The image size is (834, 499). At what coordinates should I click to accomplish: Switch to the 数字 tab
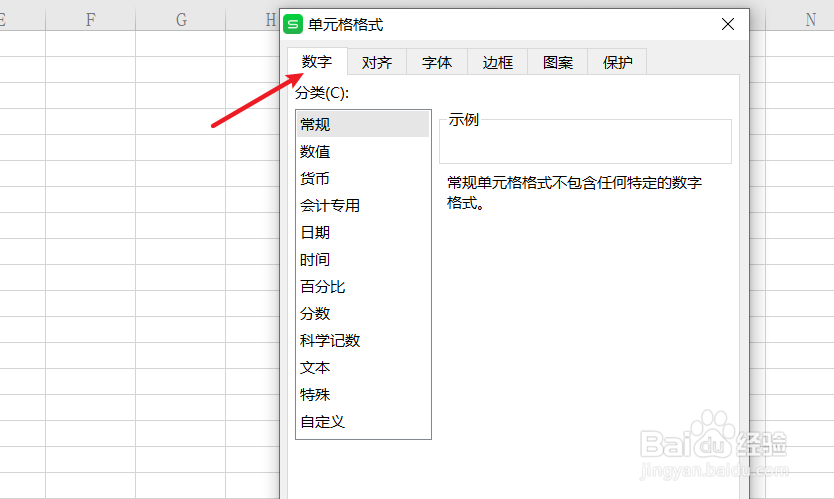tap(318, 62)
